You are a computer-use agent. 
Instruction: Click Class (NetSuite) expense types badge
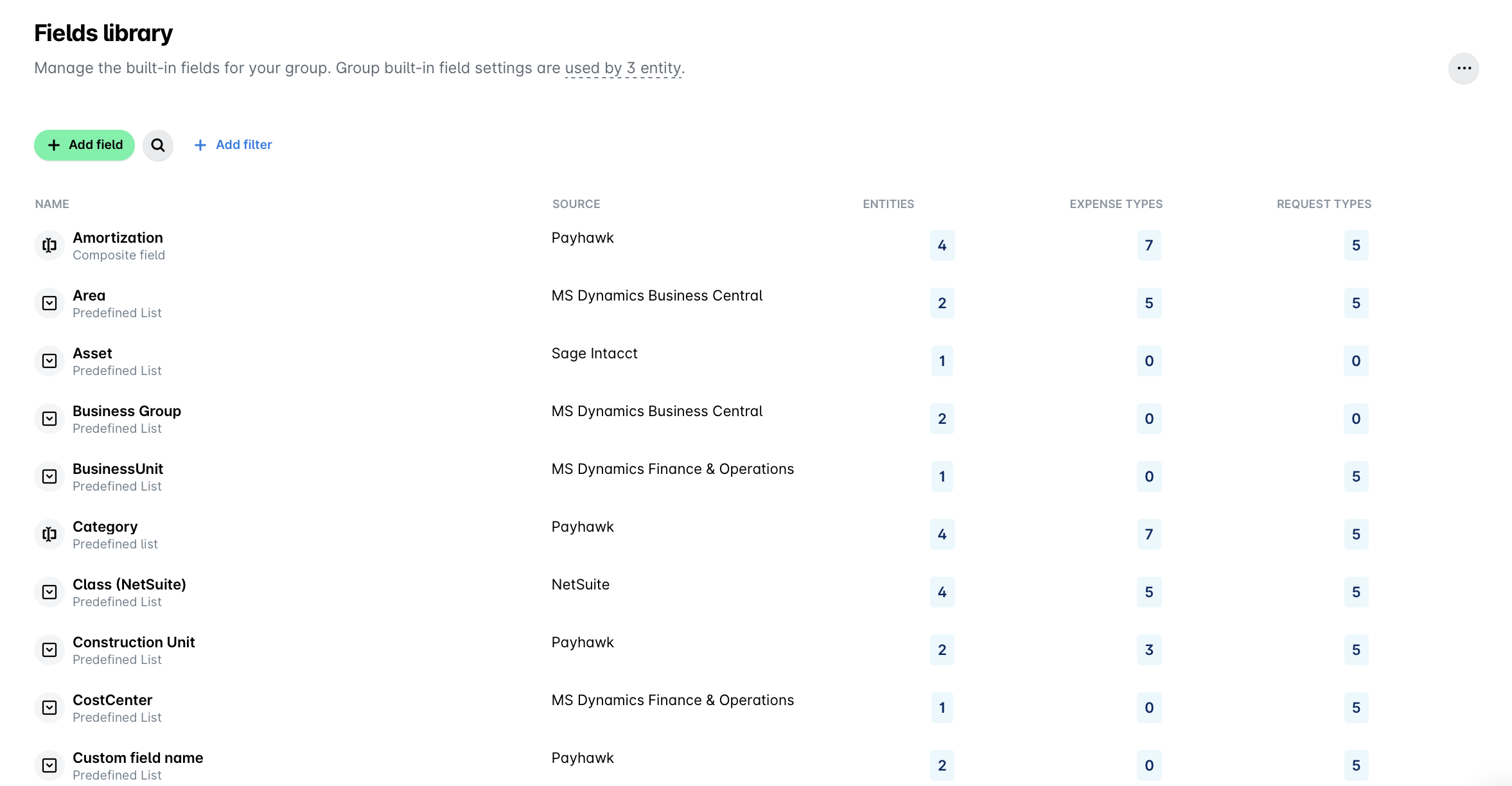[x=1149, y=592]
